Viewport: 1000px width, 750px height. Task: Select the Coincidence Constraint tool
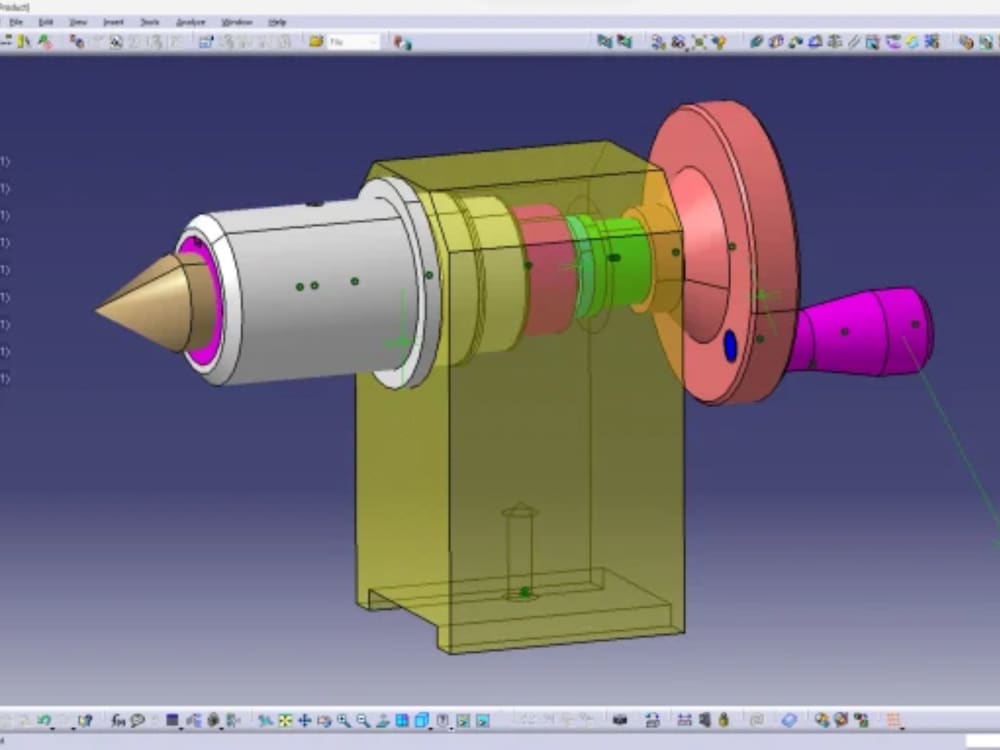tap(757, 40)
